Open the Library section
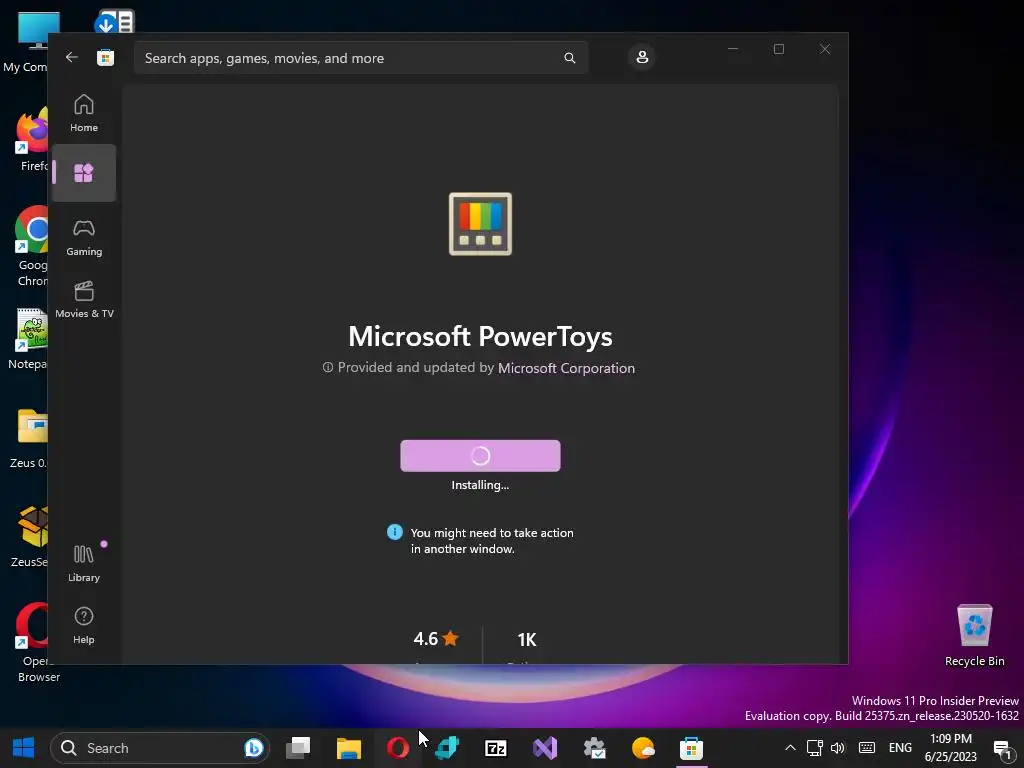The width and height of the screenshot is (1024, 768). coord(84,563)
